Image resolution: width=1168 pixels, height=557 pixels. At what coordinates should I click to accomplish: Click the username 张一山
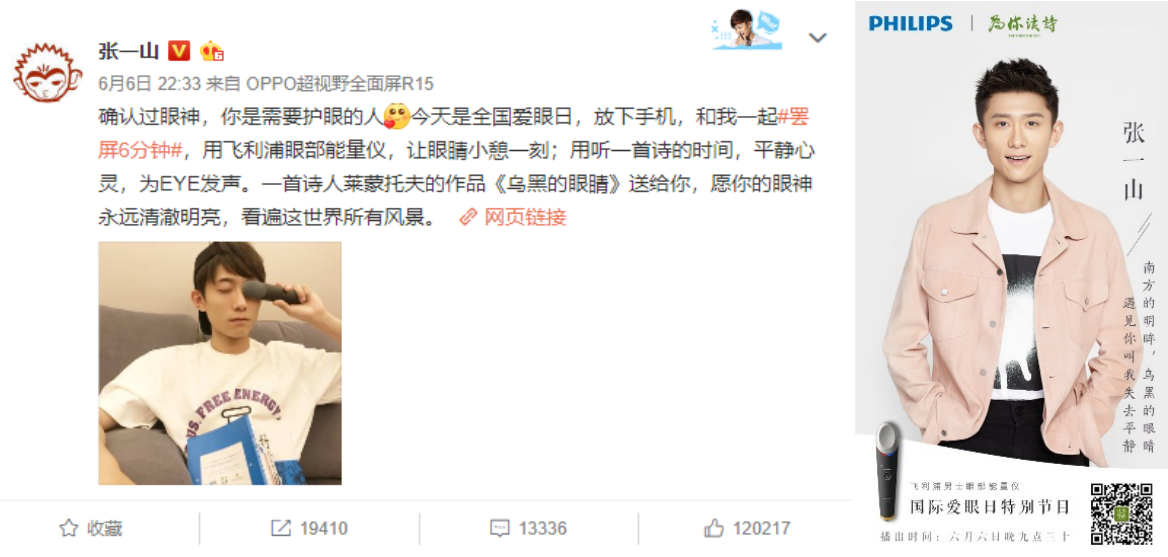click(129, 51)
